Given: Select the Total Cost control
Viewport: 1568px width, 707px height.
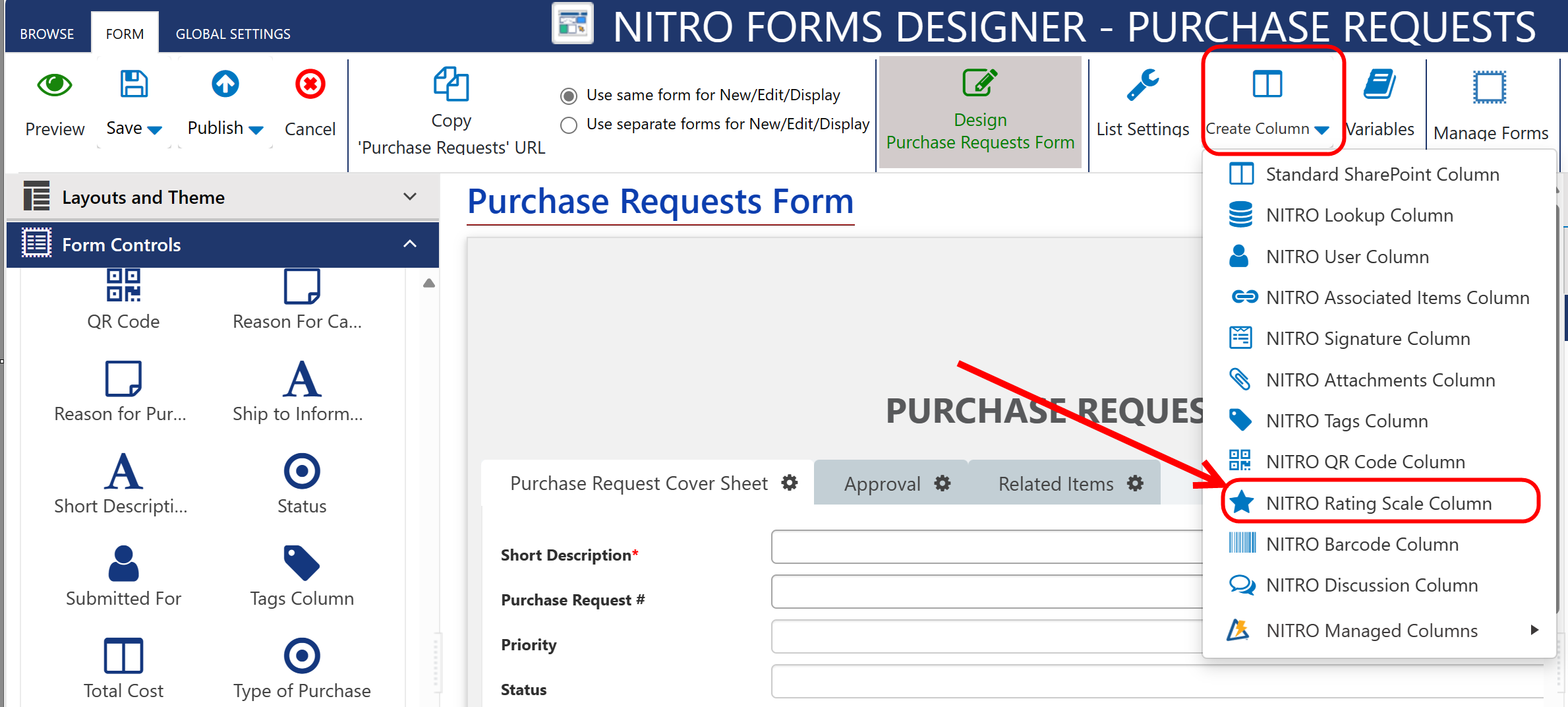Looking at the screenshot, I should [x=123, y=669].
